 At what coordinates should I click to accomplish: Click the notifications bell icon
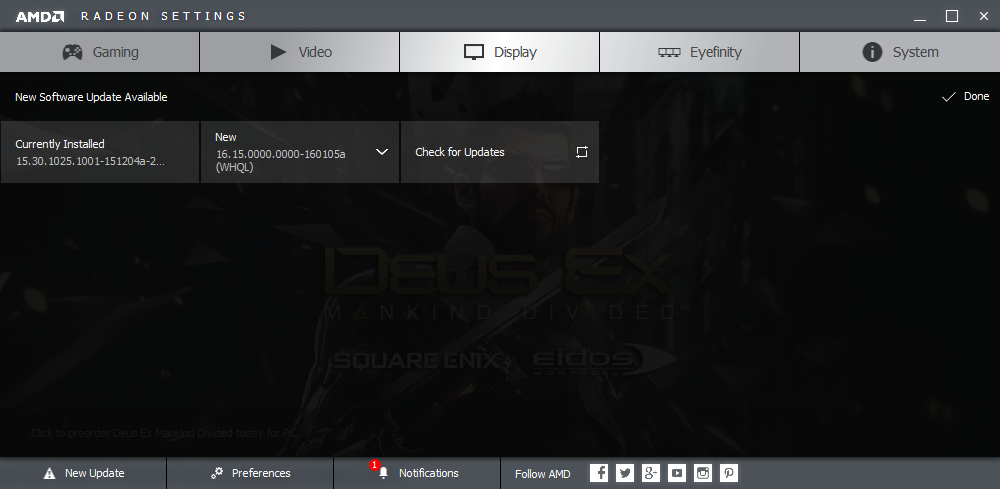382,473
